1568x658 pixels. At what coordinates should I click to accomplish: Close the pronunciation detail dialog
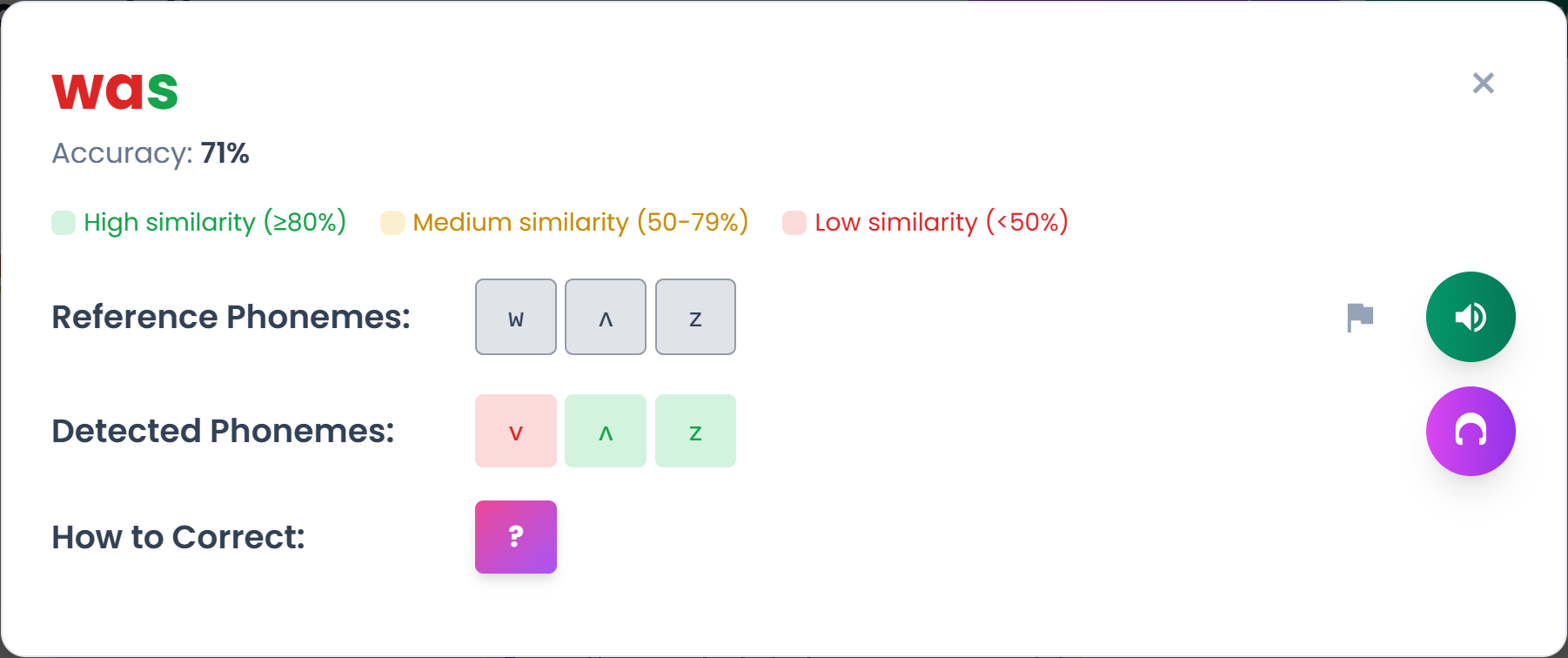point(1484,83)
